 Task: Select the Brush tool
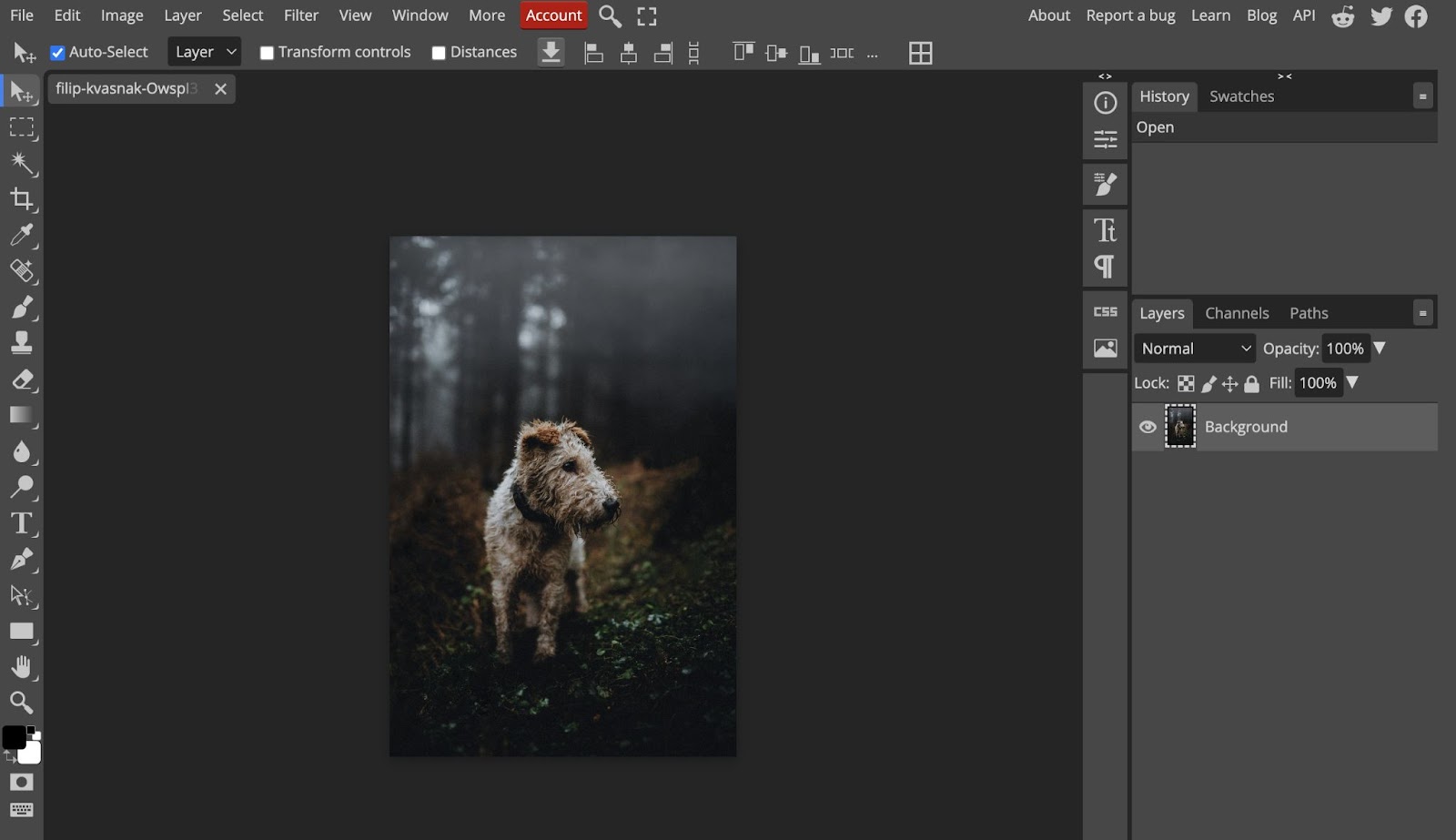point(22,308)
